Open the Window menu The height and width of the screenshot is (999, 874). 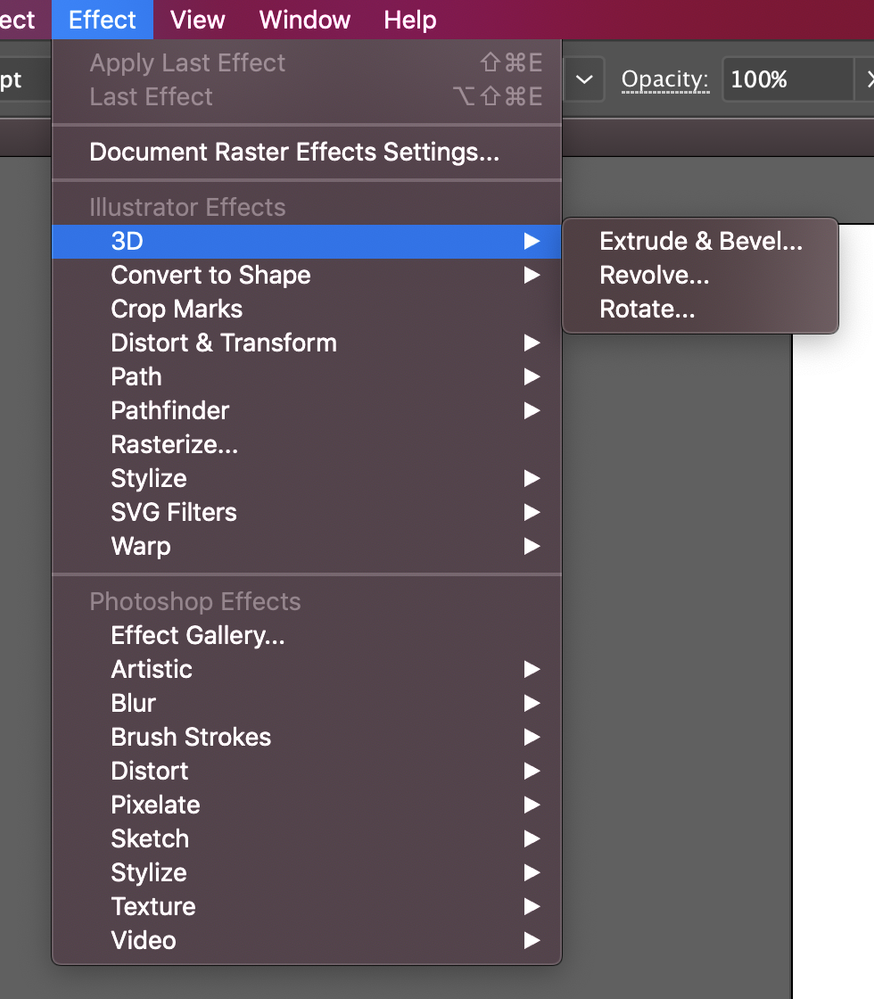305,20
